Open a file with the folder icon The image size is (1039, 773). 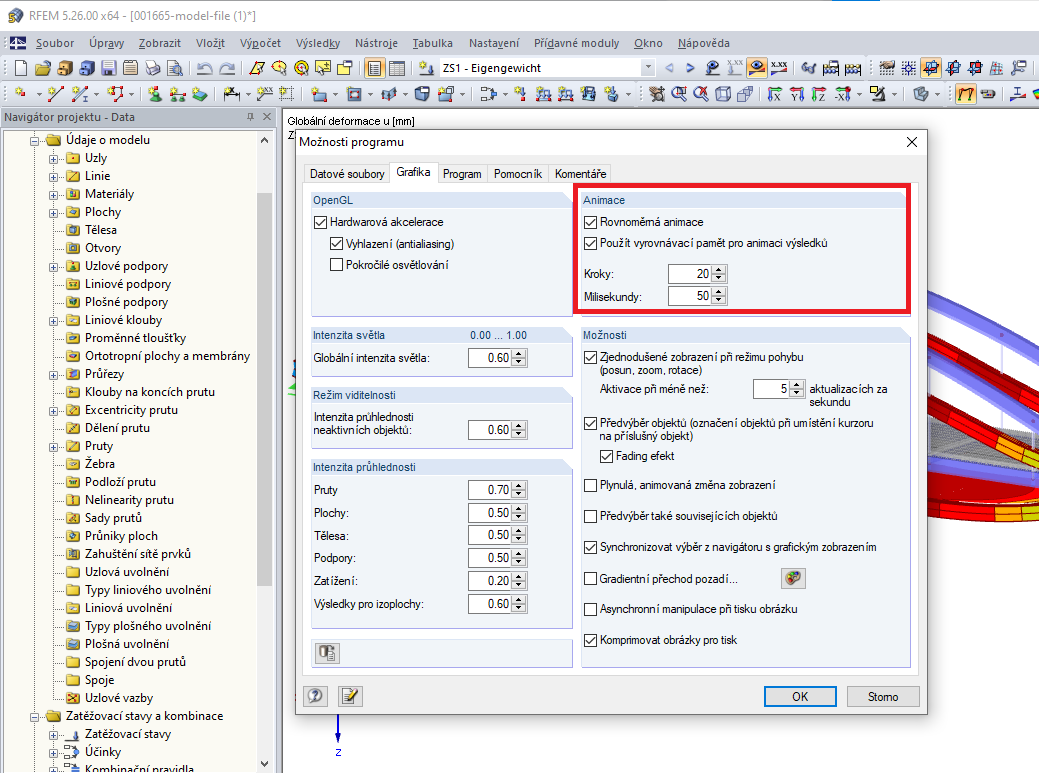pos(42,68)
